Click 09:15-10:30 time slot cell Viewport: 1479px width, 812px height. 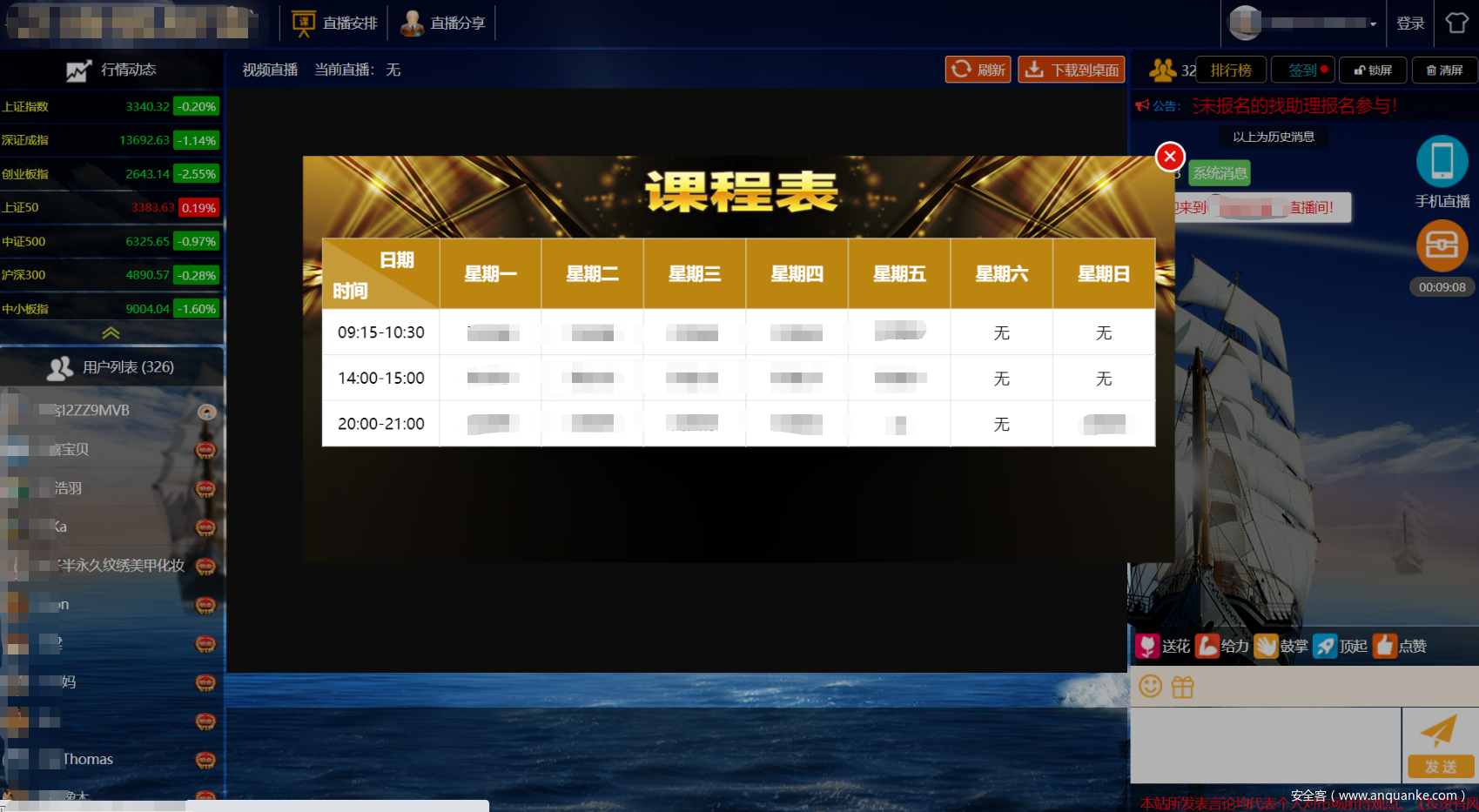381,332
